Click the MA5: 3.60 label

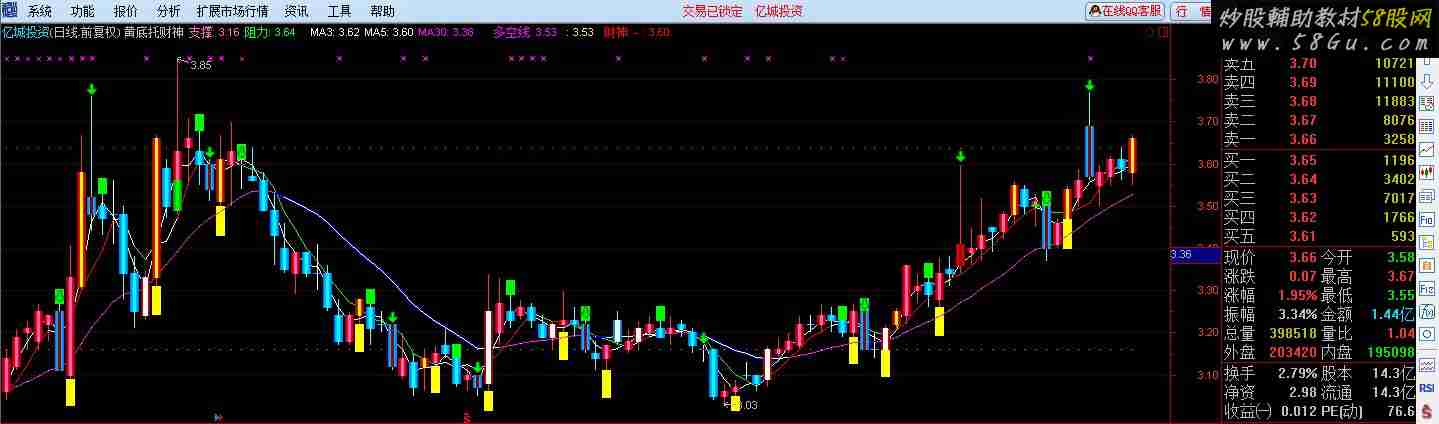click(389, 32)
